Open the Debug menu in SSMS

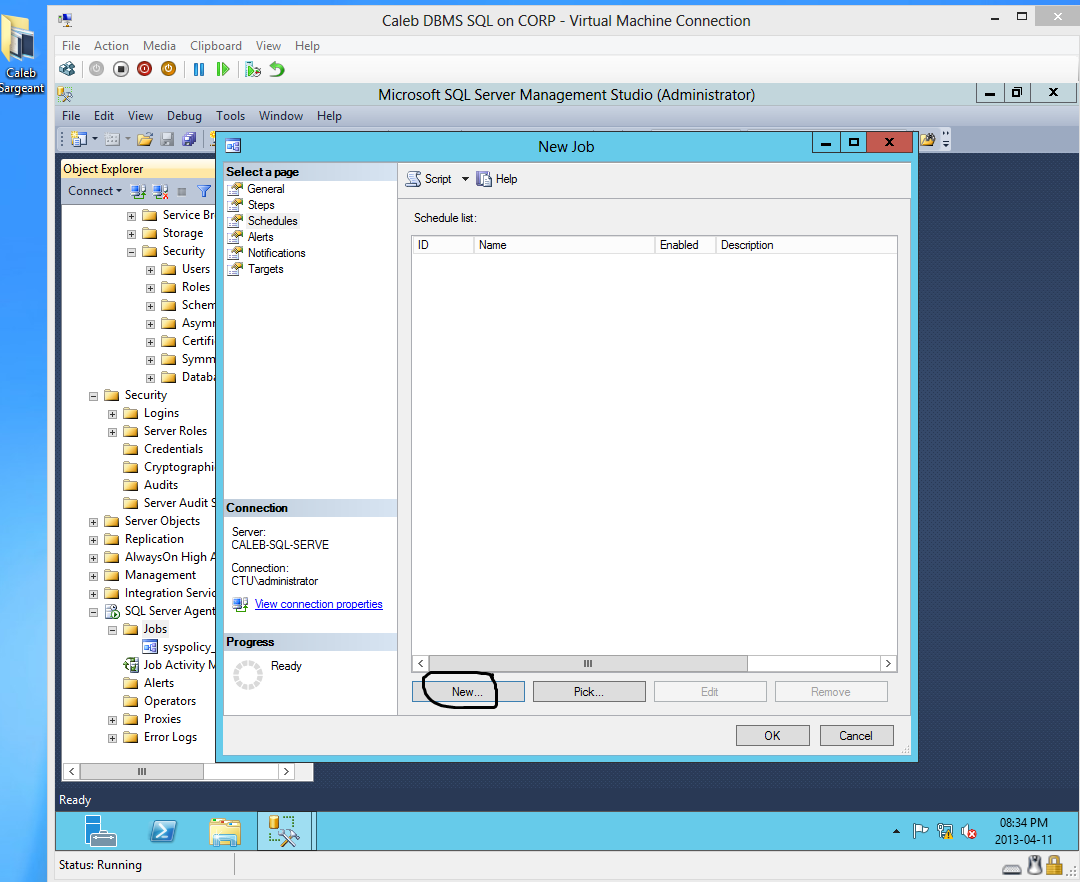[x=184, y=116]
